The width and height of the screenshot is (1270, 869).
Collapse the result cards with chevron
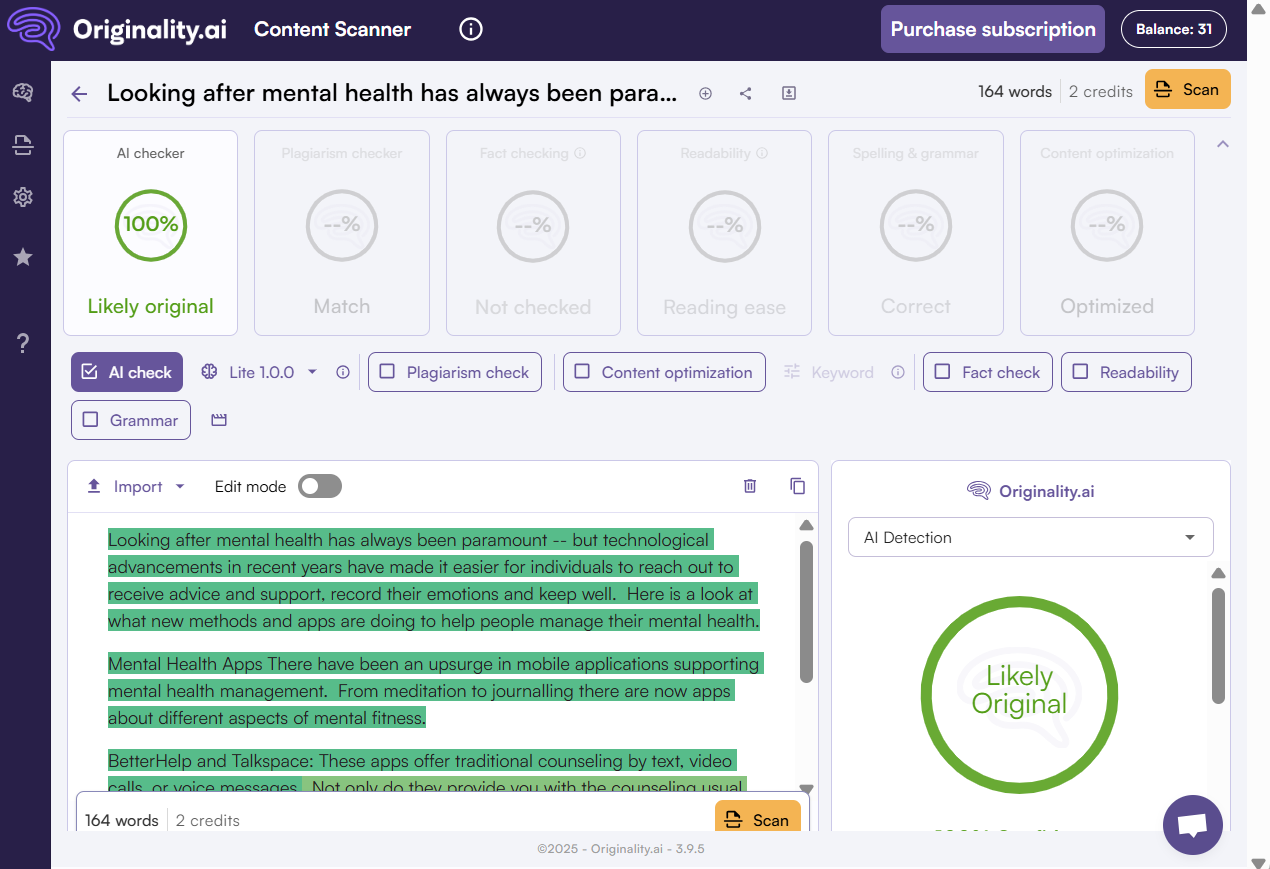(1222, 144)
